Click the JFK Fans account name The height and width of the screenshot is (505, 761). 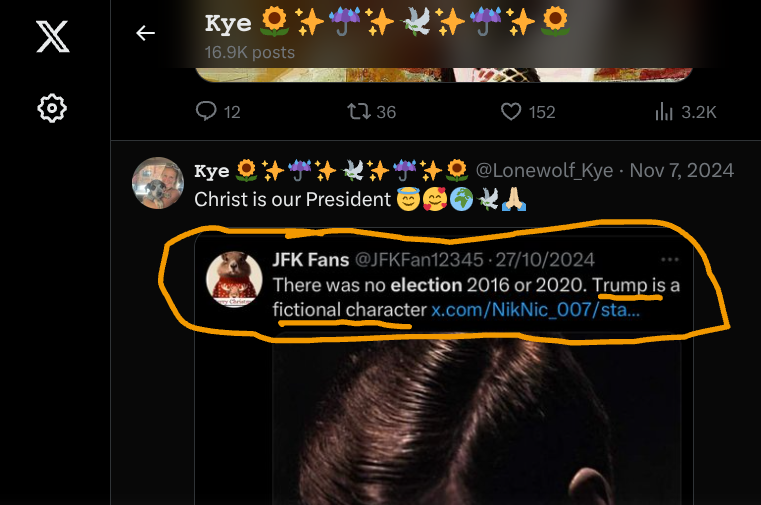(309, 260)
